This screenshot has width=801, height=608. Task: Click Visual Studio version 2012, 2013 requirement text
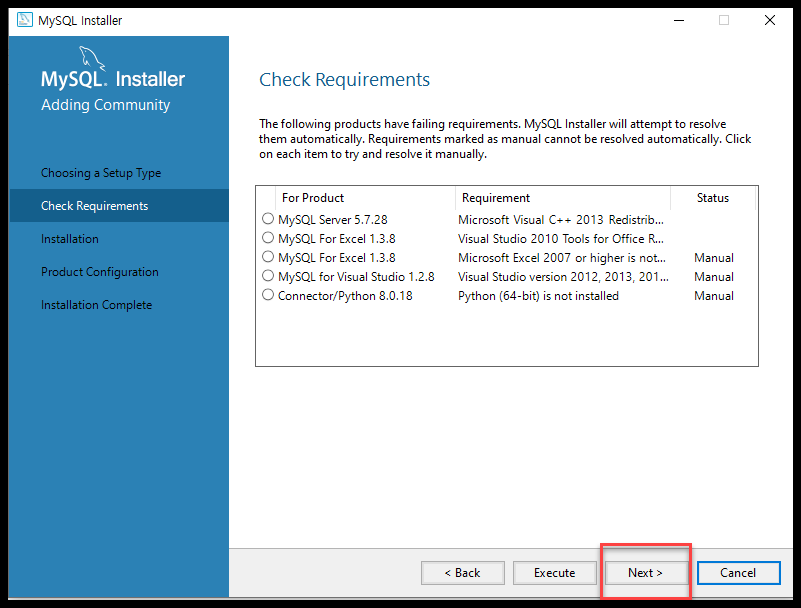[563, 277]
